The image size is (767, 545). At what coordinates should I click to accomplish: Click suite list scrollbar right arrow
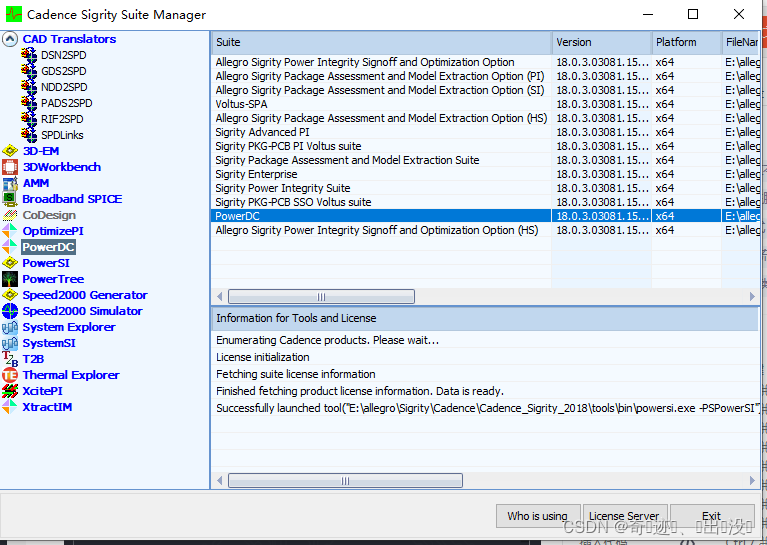[x=752, y=296]
